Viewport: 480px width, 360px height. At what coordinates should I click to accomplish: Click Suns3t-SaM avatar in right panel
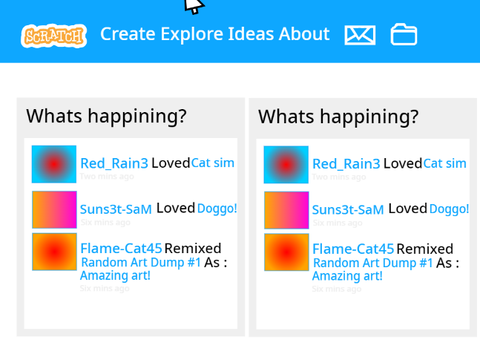pyautogui.click(x=286, y=210)
